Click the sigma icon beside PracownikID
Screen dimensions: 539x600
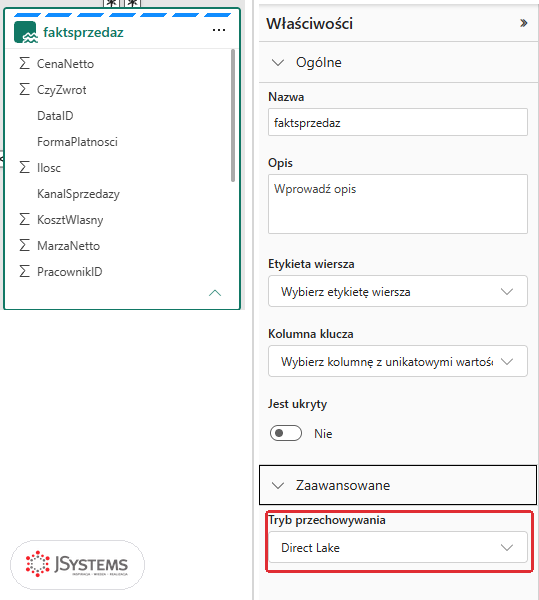[x=24, y=271]
